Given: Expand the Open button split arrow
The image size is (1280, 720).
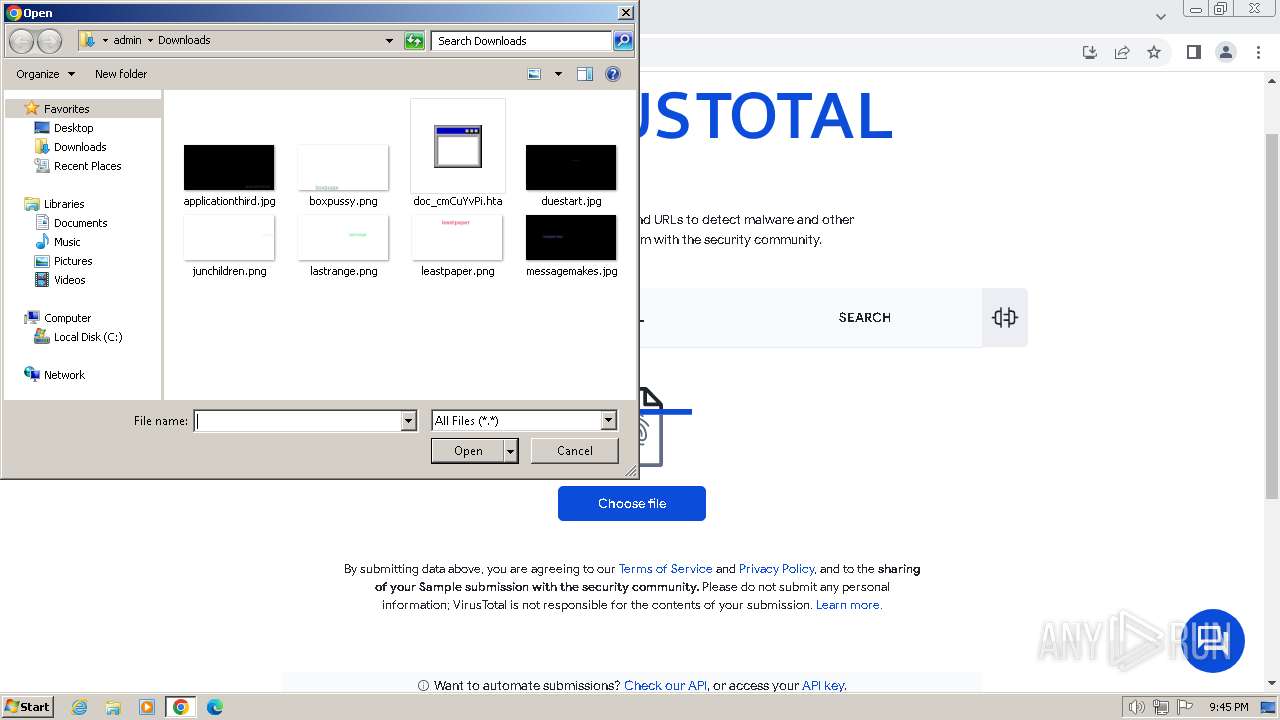Looking at the screenshot, I should click(510, 451).
